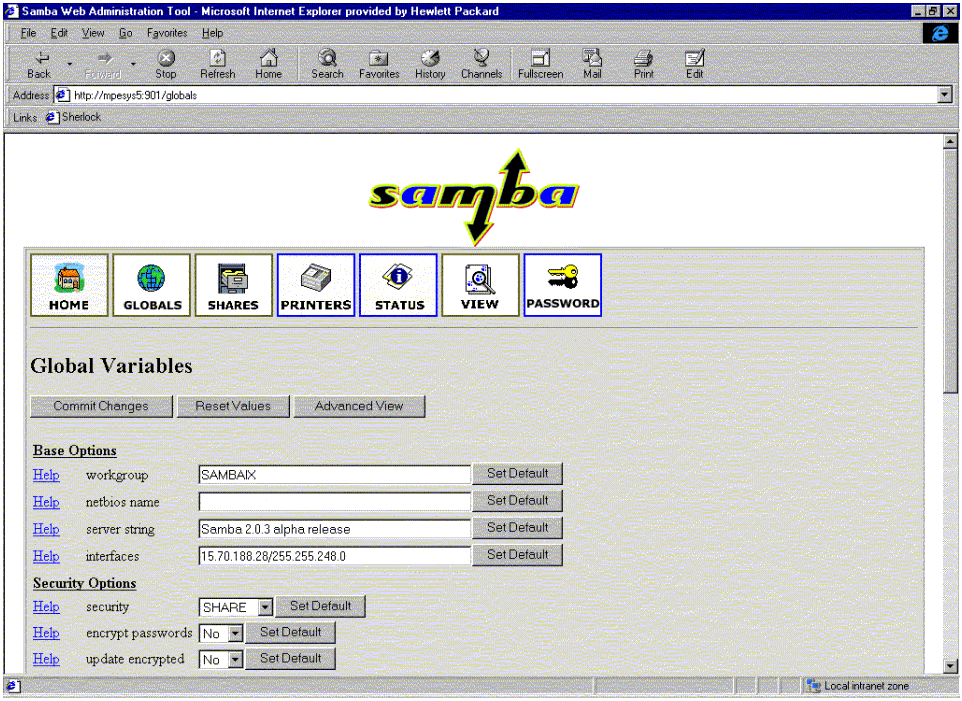Show browsing History
Image resolution: width=962 pixels, height=701 pixels.
(430, 64)
